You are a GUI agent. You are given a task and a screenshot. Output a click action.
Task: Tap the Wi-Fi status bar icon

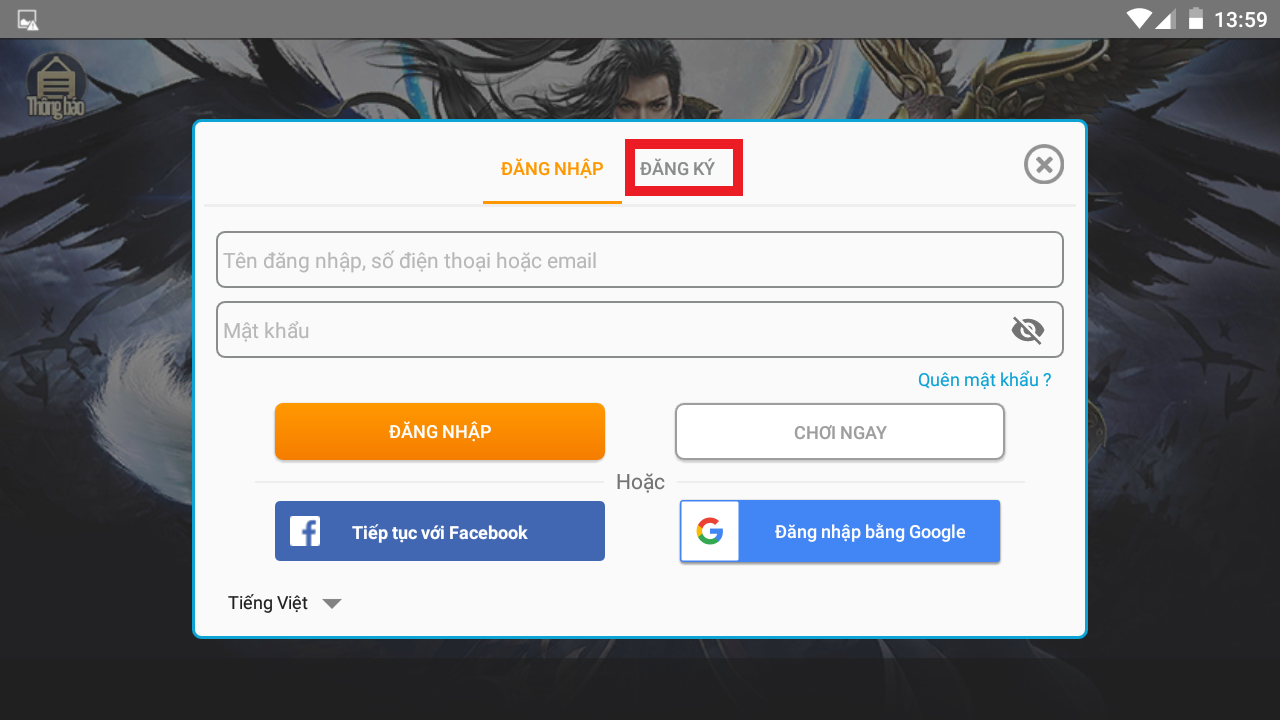pos(1138,18)
